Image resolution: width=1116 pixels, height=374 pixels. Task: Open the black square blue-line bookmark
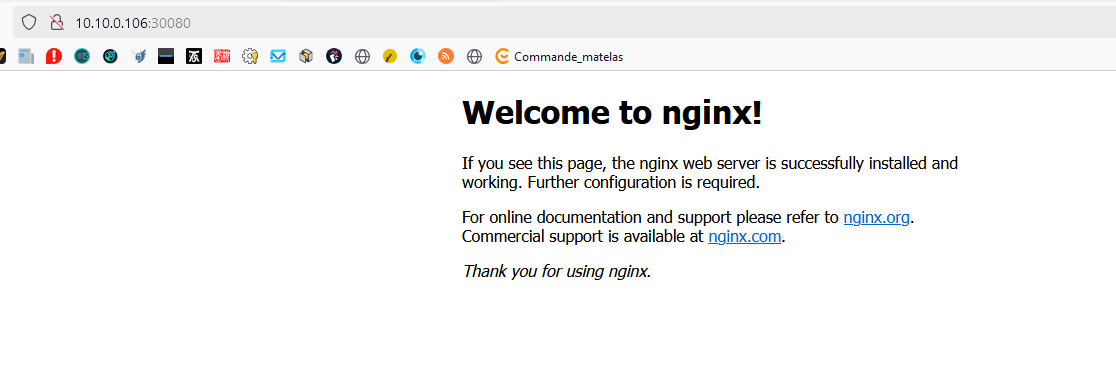(166, 56)
